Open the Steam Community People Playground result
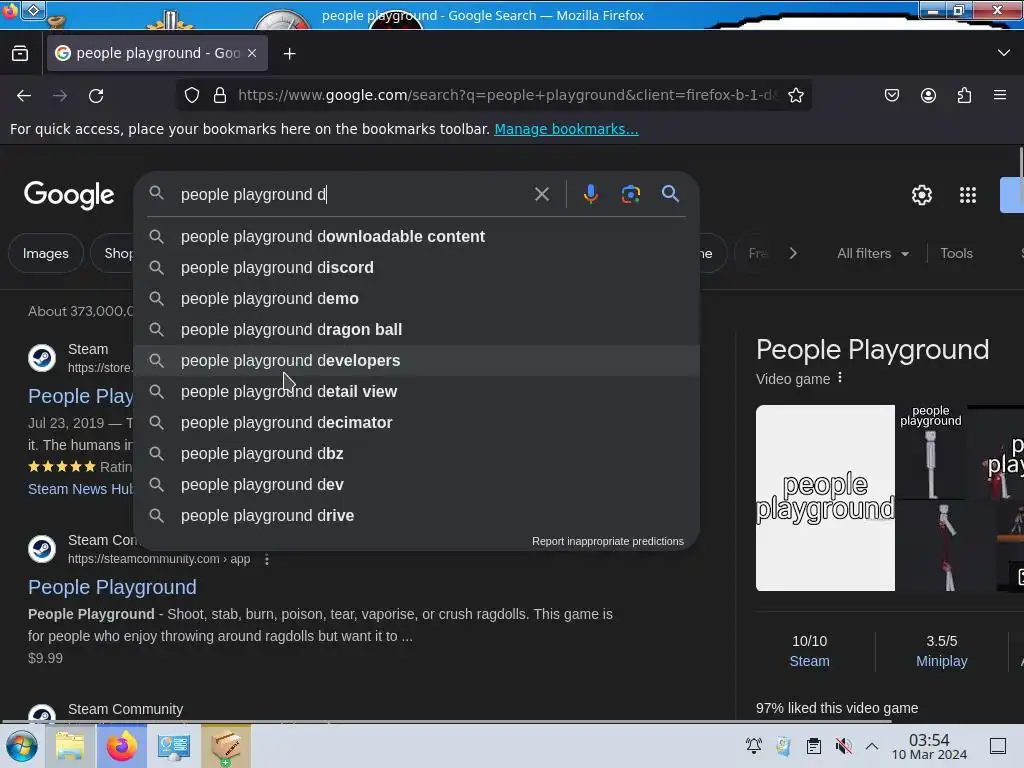The width and height of the screenshot is (1024, 768). pyautogui.click(x=112, y=587)
